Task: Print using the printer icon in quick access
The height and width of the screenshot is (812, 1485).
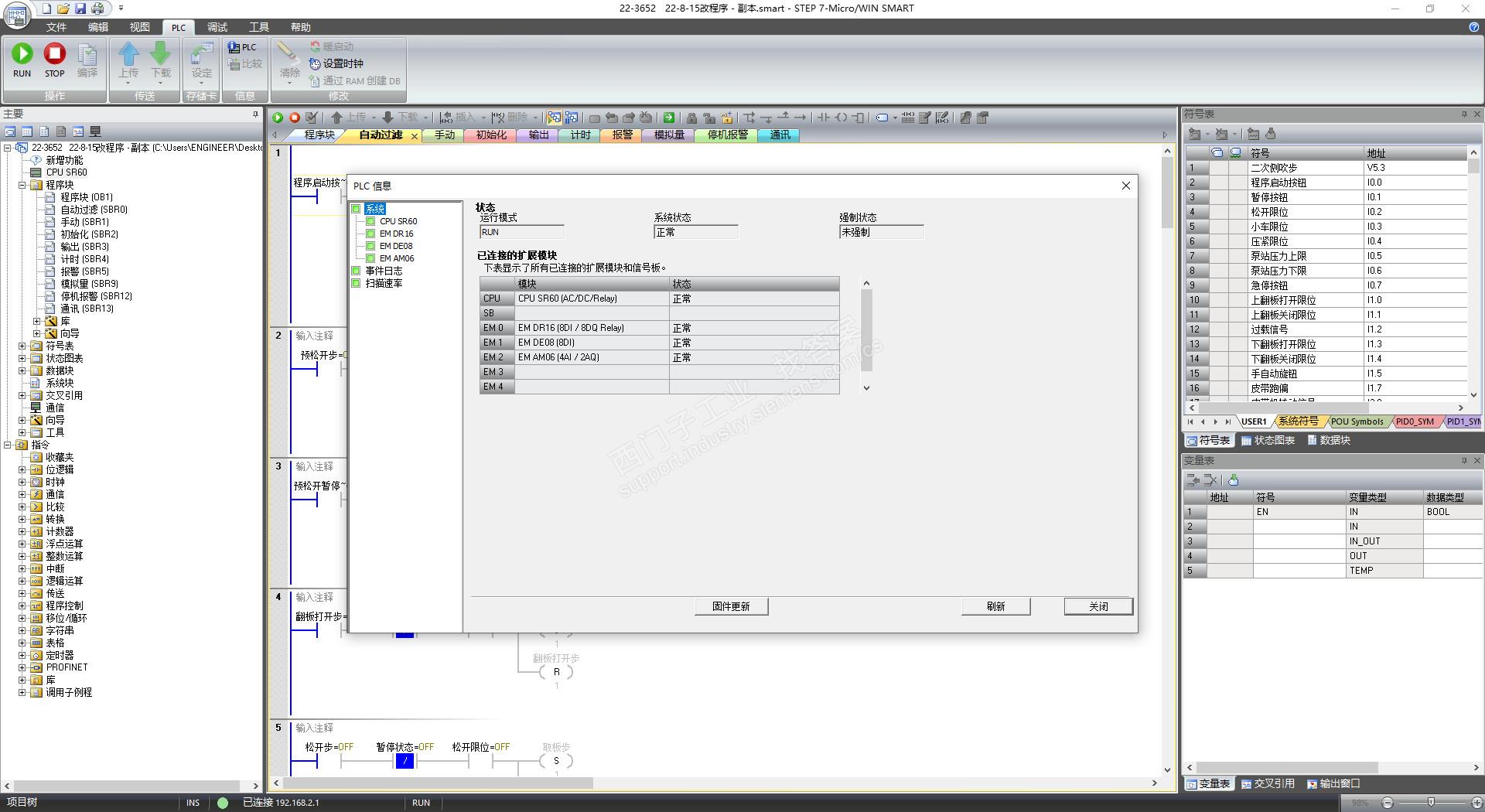Action: point(97,9)
